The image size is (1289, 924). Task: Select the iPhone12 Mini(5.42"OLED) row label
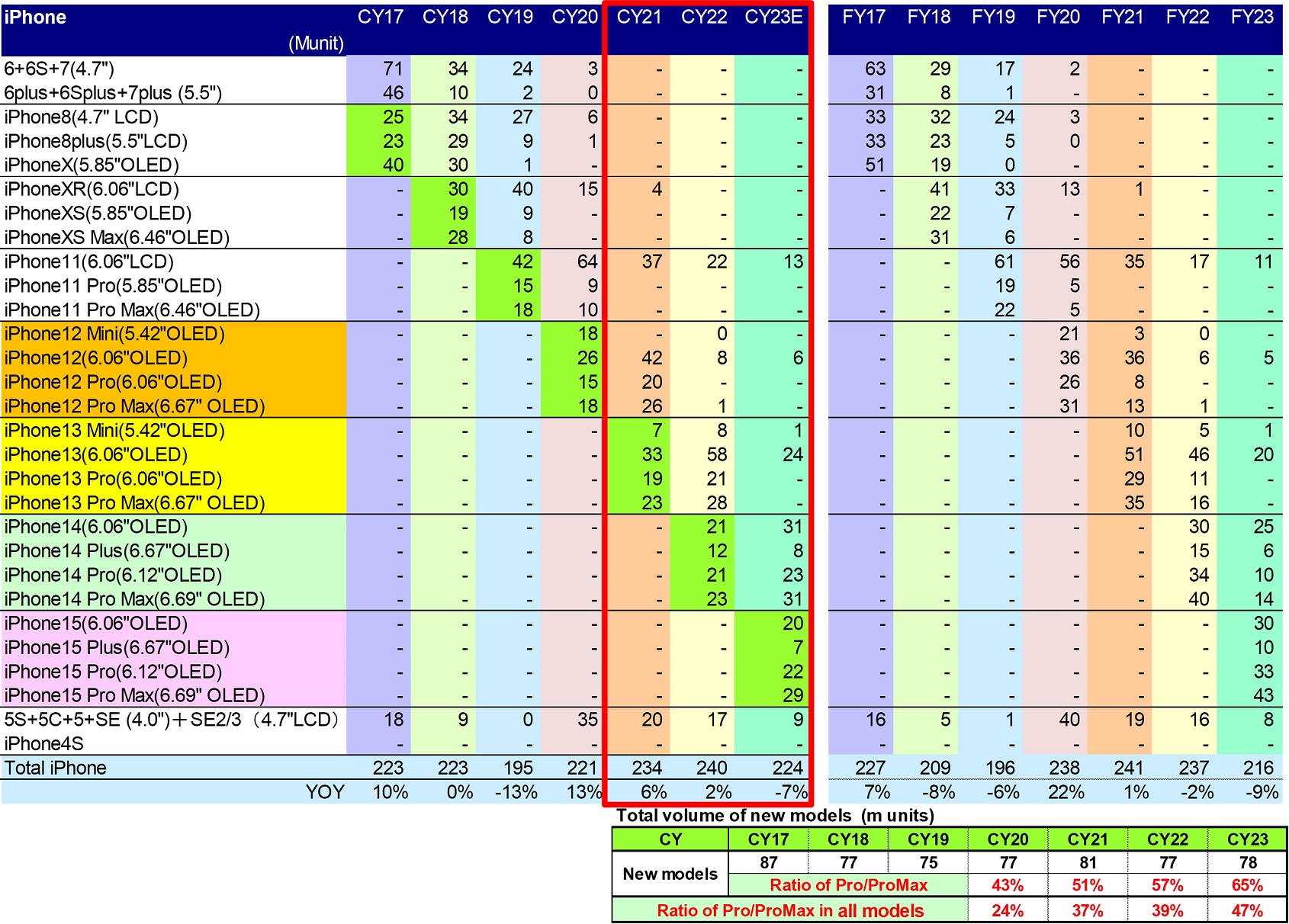coord(114,334)
